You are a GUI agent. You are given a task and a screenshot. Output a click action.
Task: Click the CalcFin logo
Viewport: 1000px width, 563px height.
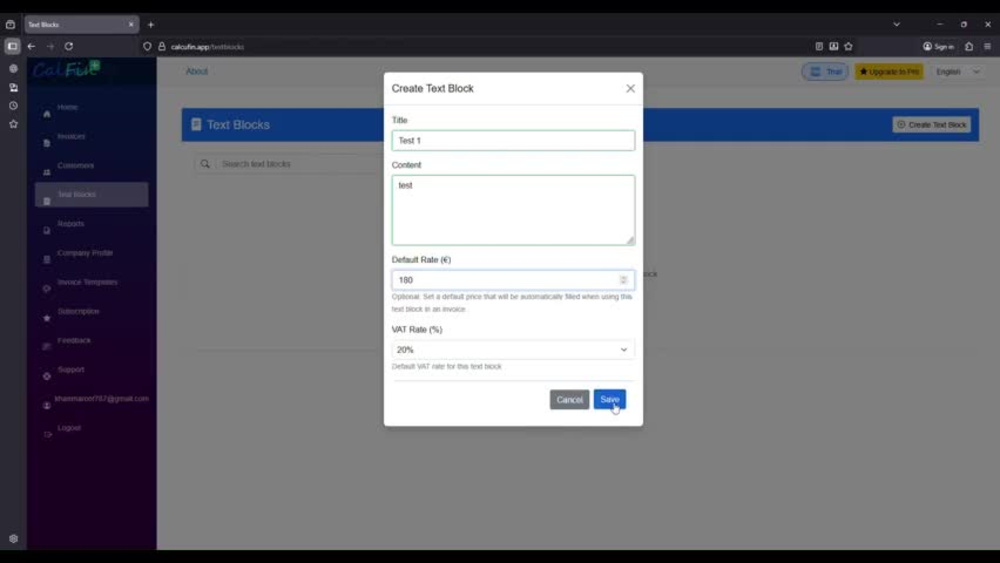(x=66, y=69)
